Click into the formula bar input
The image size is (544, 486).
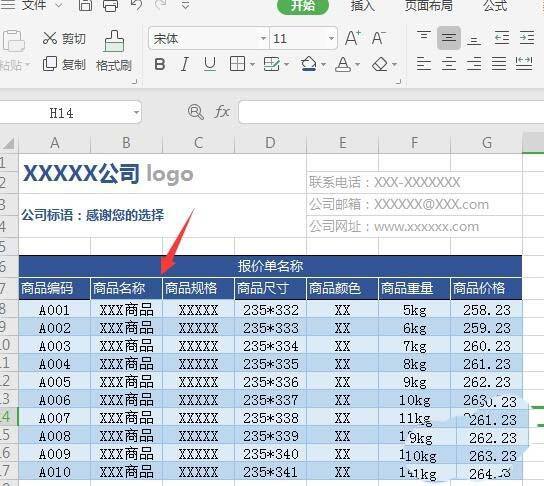(391, 112)
